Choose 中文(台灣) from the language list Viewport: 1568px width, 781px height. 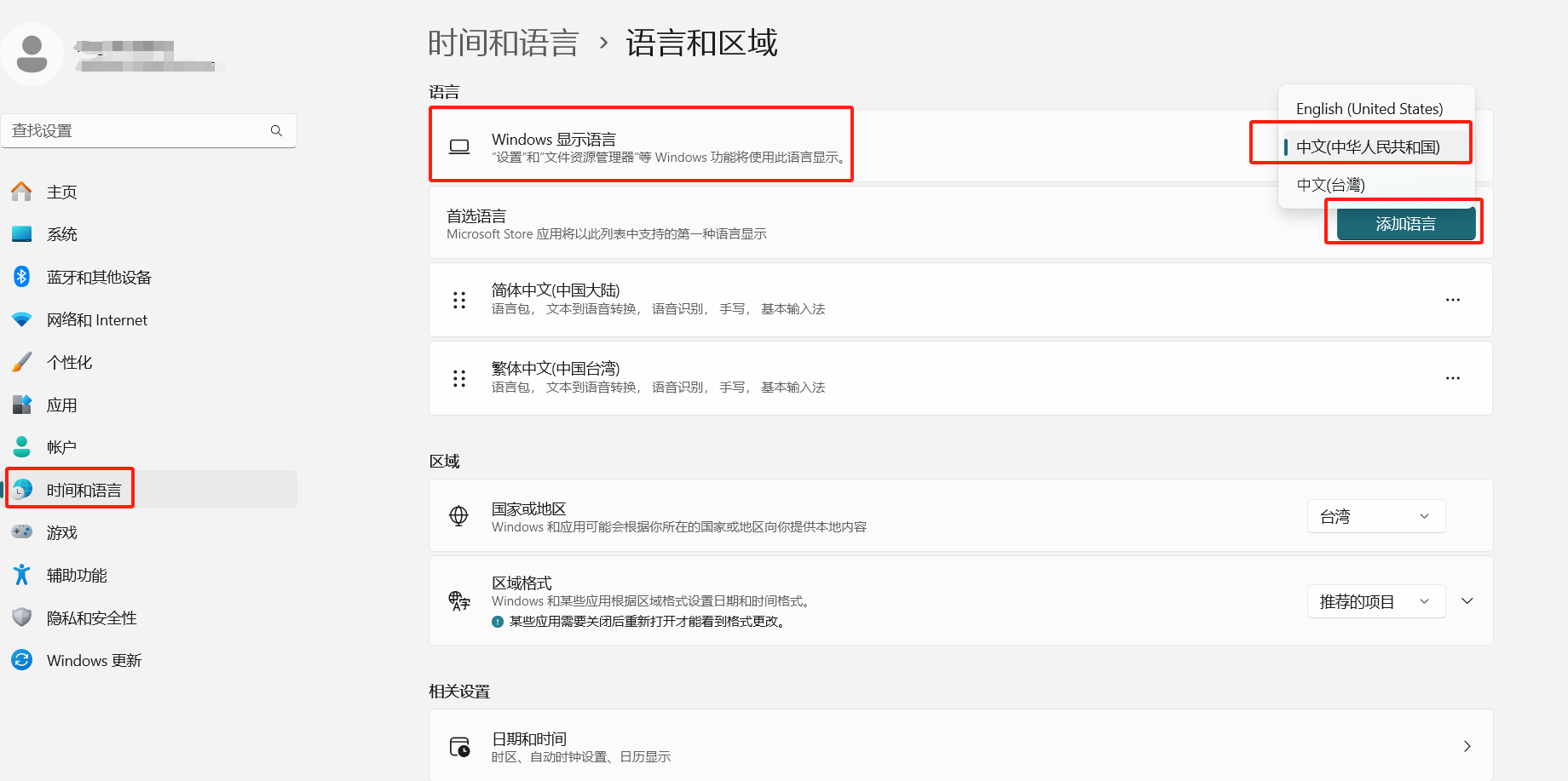[1330, 185]
